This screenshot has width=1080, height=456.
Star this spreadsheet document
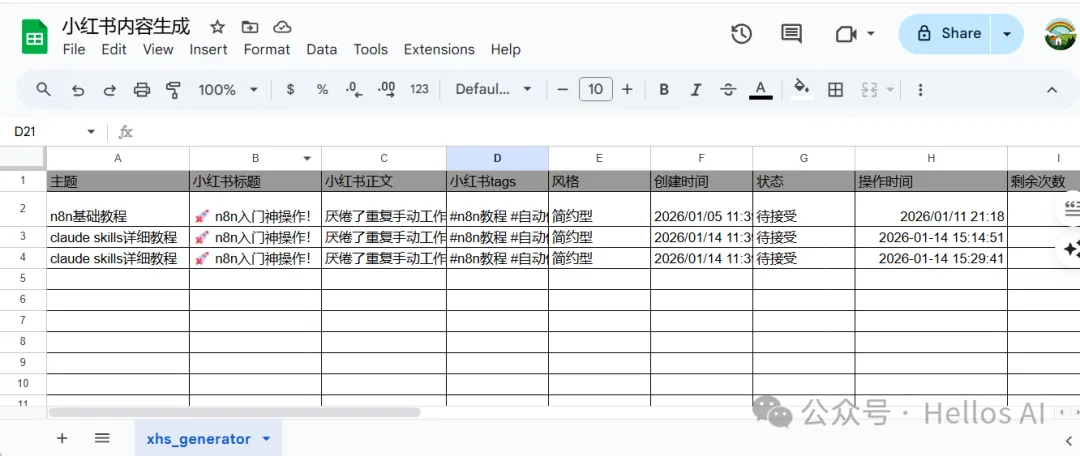pos(217,27)
